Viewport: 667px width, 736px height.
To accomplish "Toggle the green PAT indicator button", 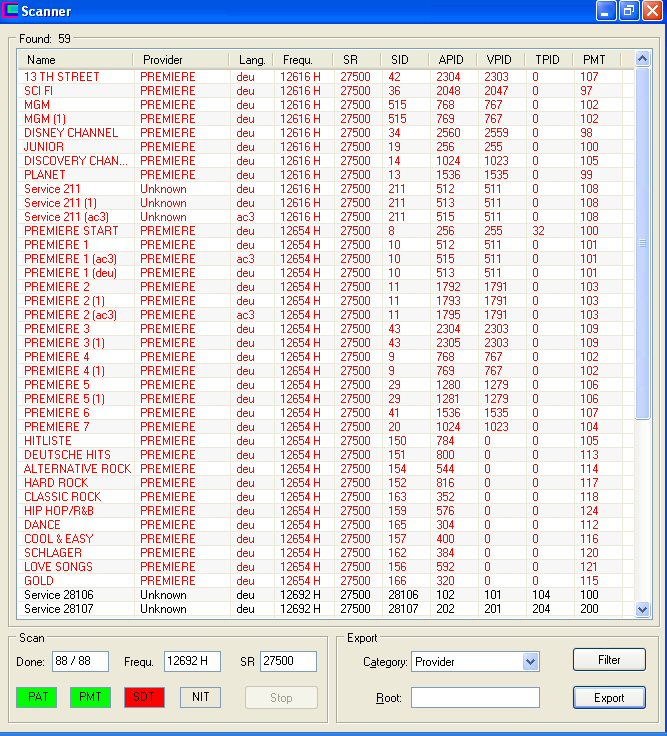I will click(37, 697).
